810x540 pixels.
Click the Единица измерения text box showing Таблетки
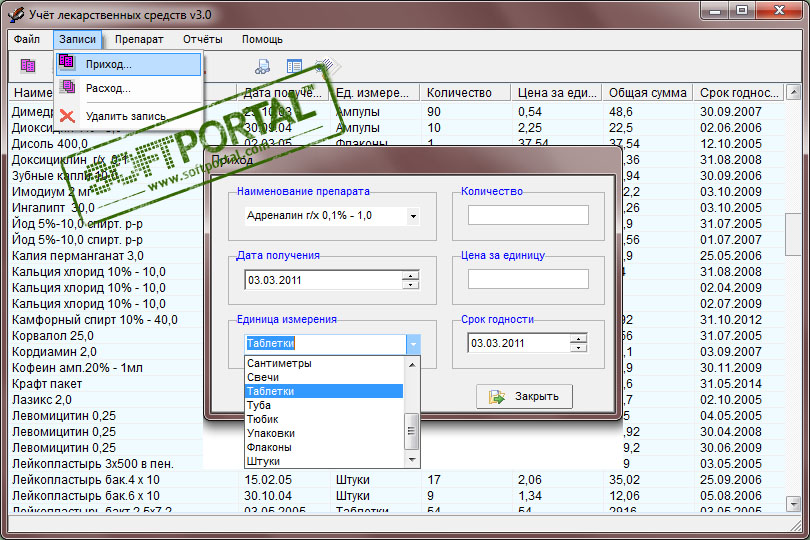[325, 344]
